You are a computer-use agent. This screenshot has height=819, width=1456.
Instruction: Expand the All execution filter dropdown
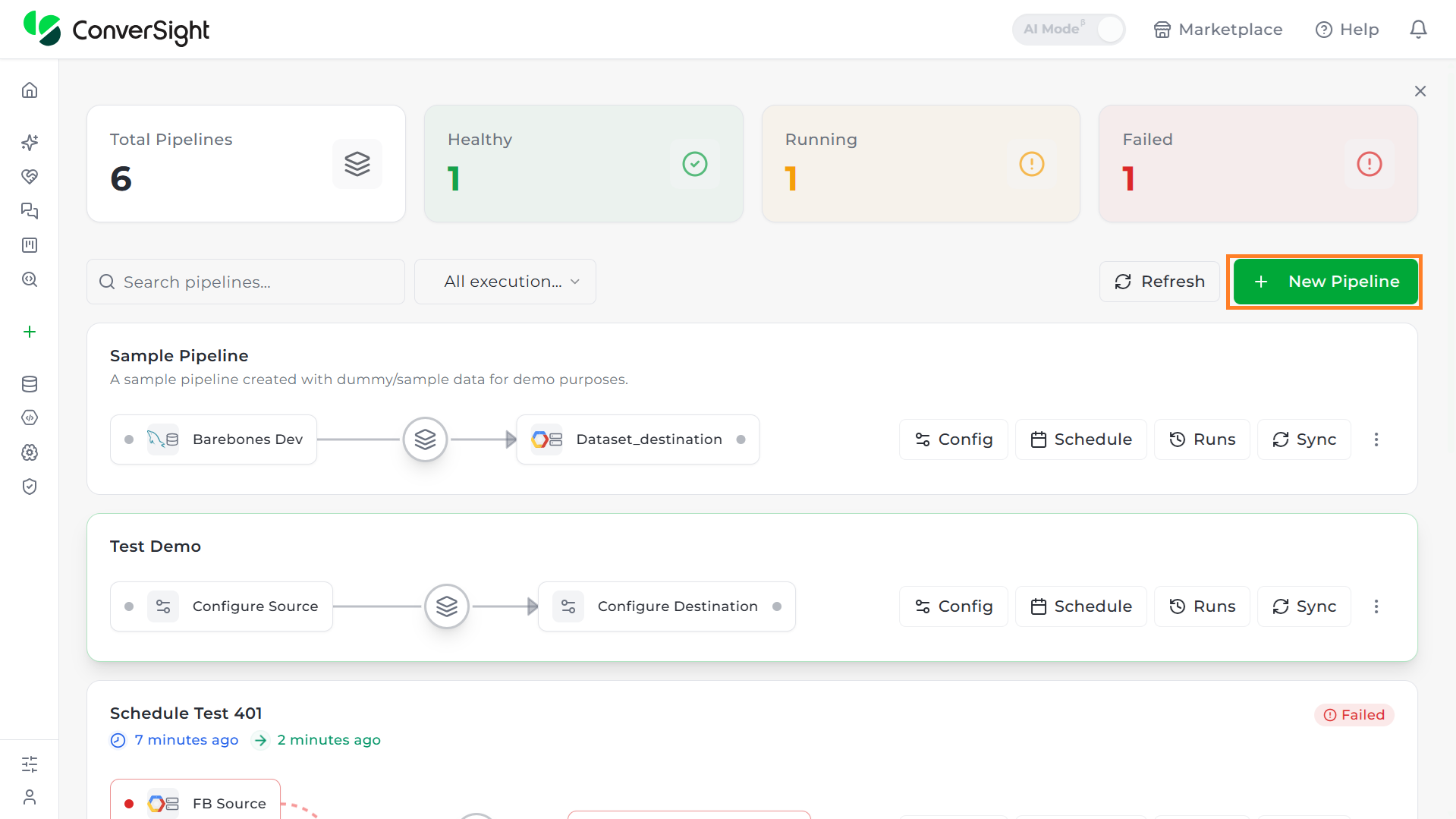tap(505, 282)
